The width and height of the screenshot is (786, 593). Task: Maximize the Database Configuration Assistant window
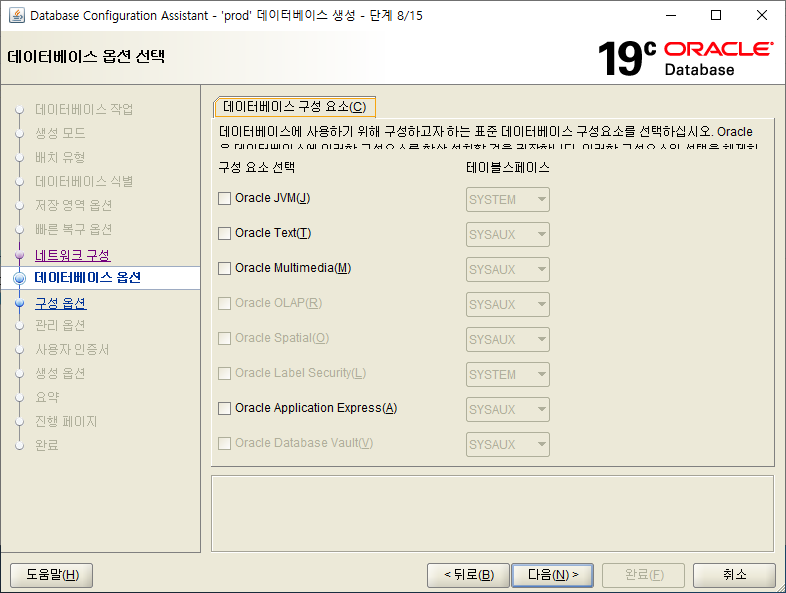pyautogui.click(x=716, y=16)
